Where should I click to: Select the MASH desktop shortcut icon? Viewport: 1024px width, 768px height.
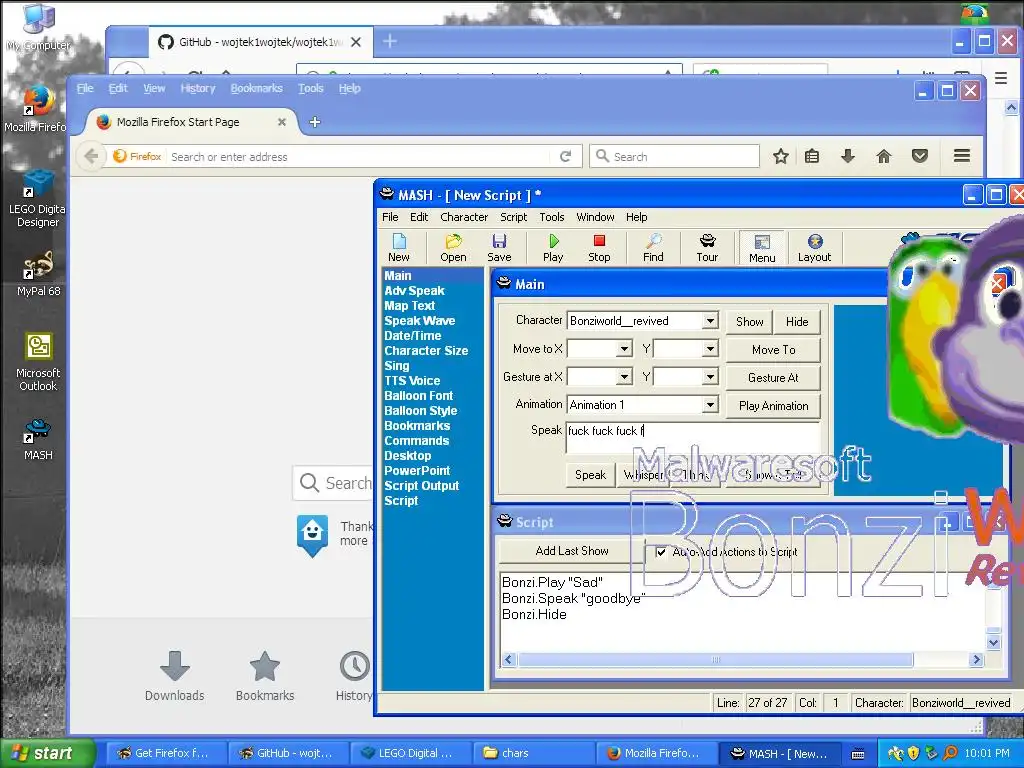[x=38, y=438]
